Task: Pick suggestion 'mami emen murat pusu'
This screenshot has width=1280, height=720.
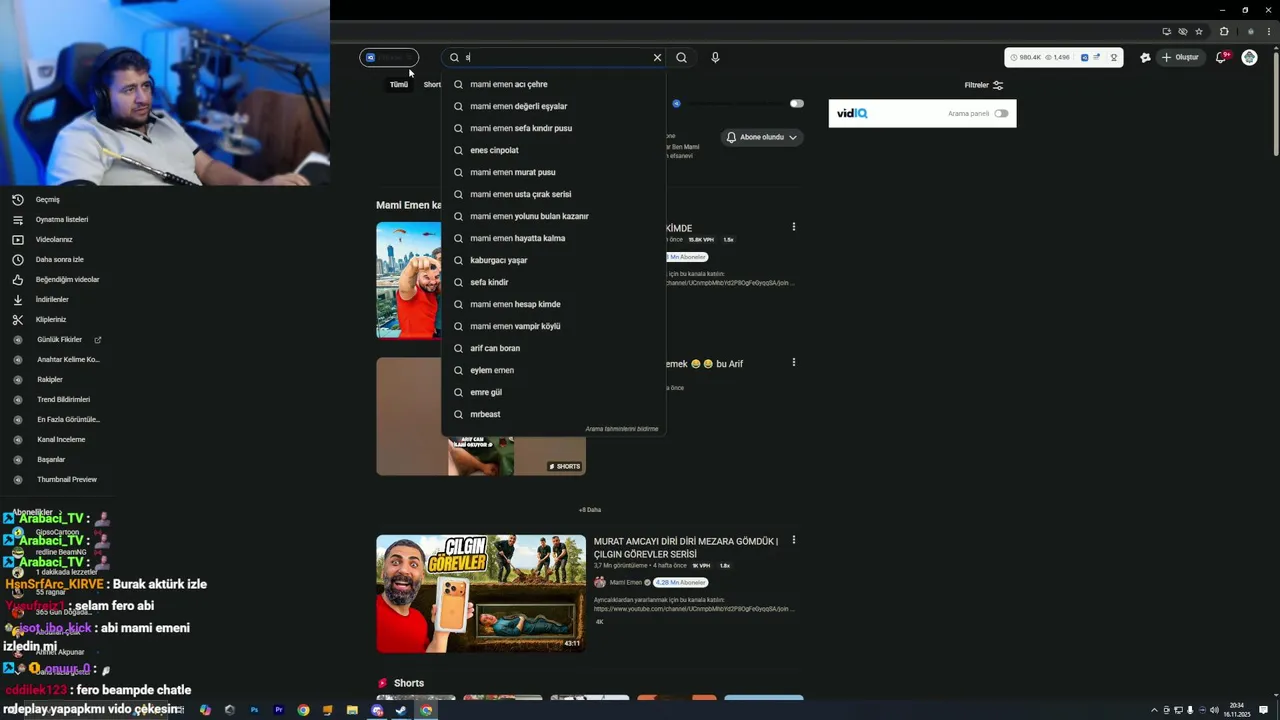Action: tap(553, 172)
